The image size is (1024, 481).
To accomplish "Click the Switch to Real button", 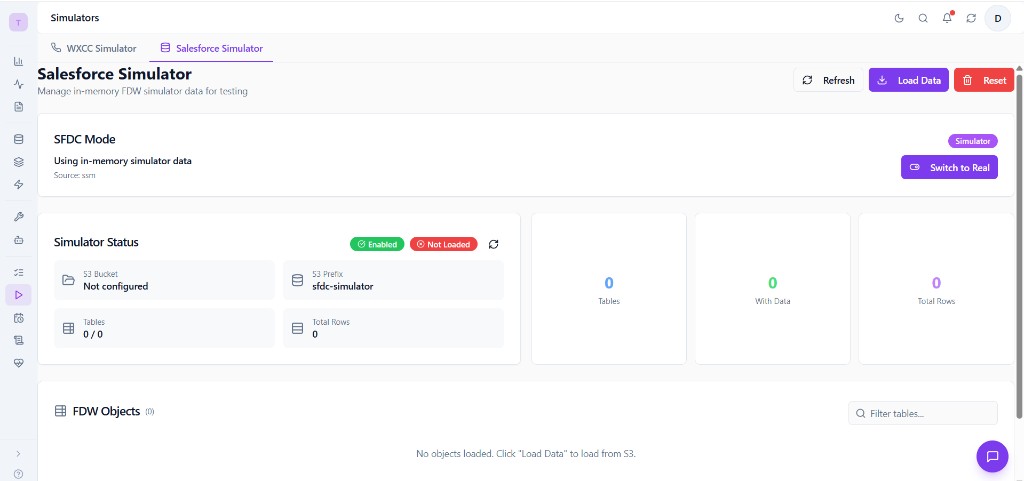I will pyautogui.click(x=949, y=167).
